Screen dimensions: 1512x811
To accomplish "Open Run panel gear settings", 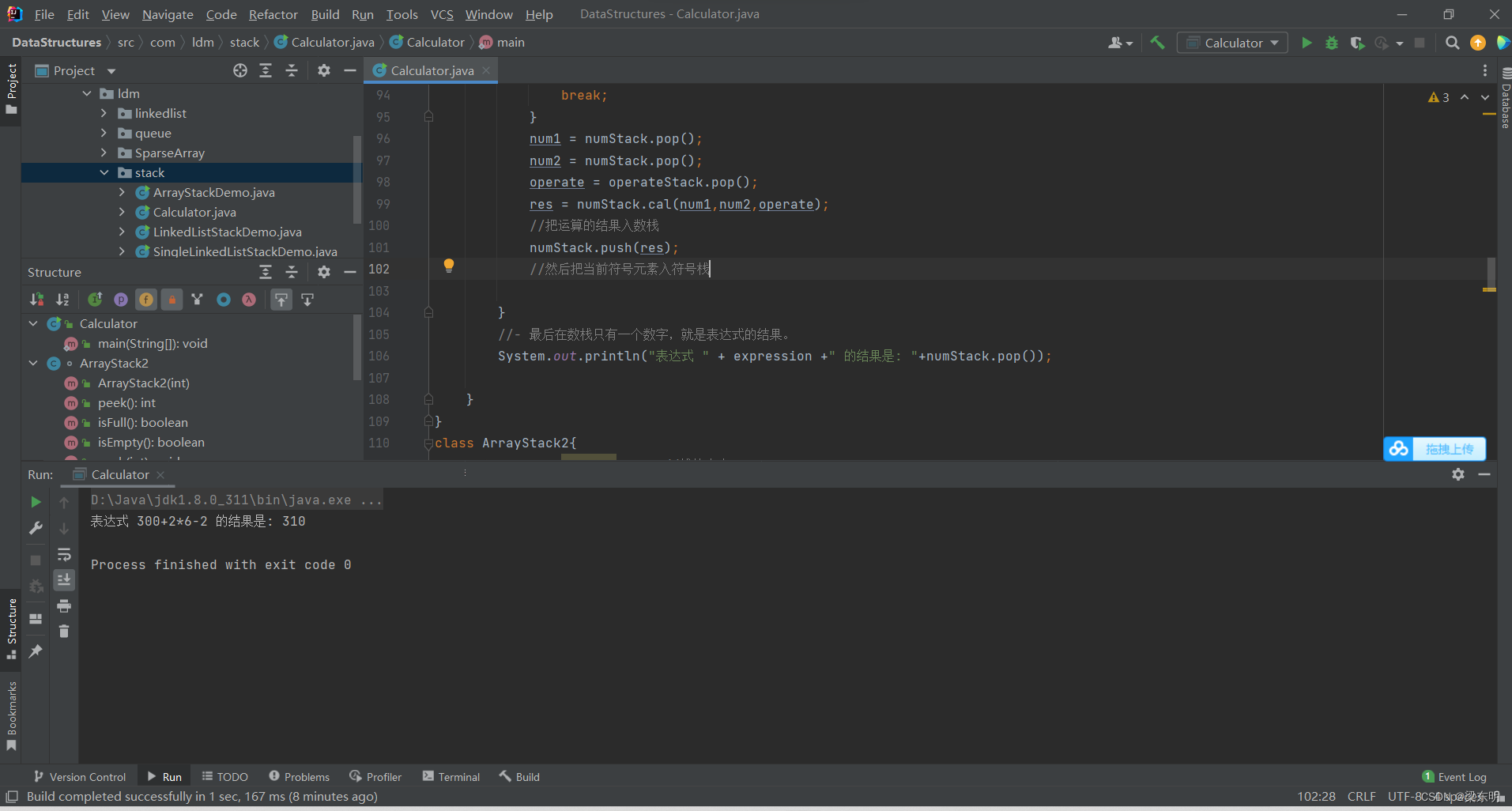I will tap(1458, 474).
